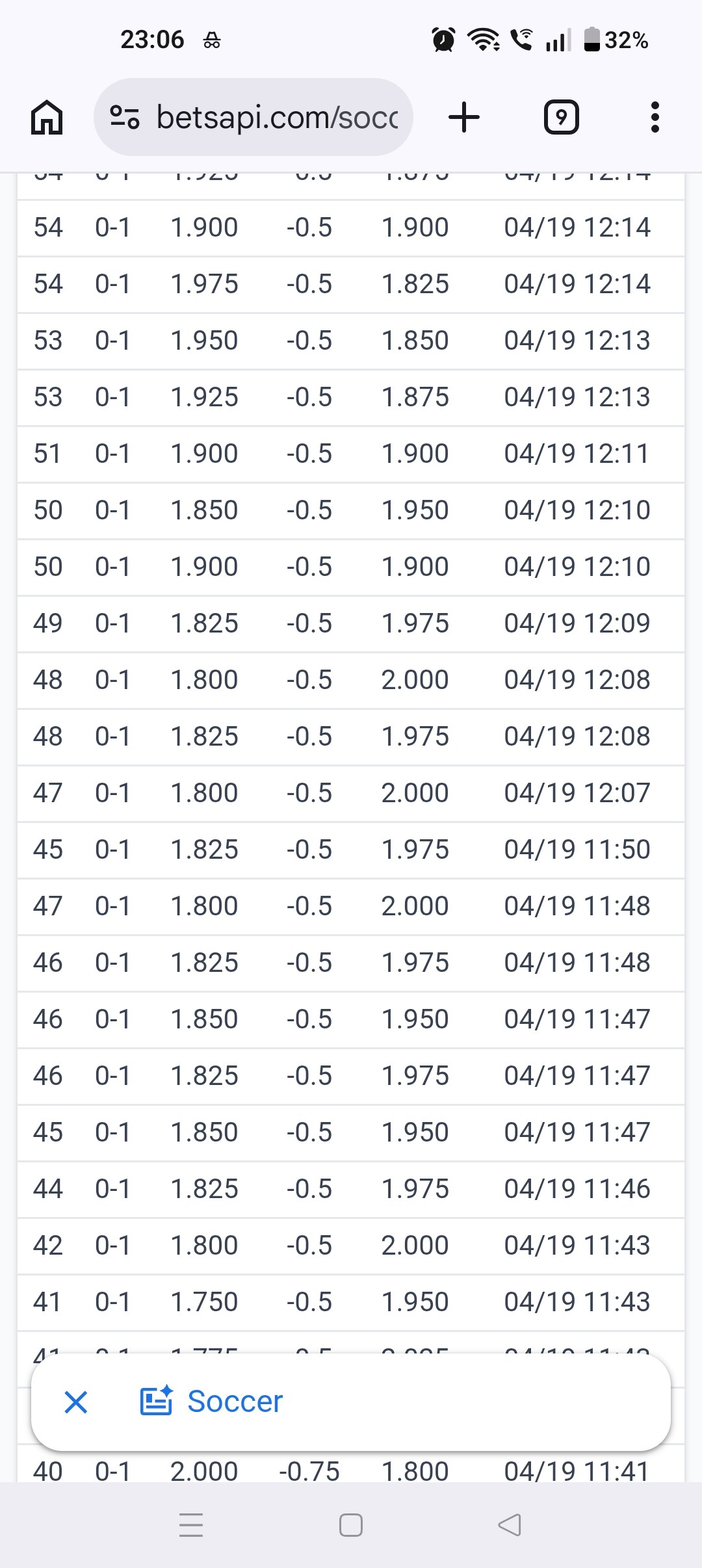Open the tab switcher showing 9 tabs

point(561,118)
